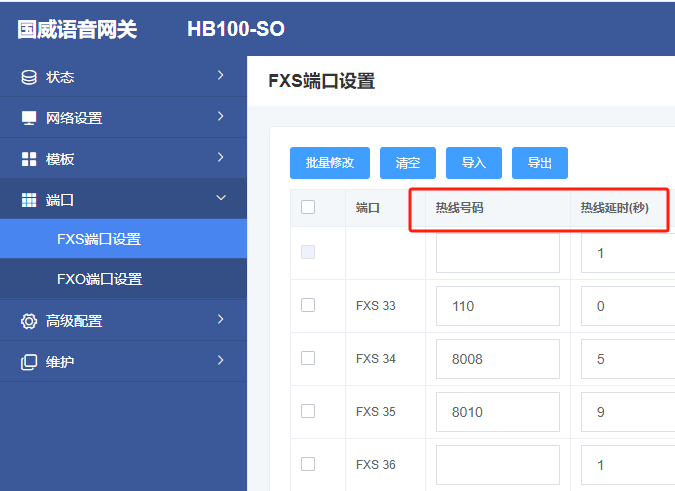Viewport: 675px width, 491px height.
Task: Click the FXS 33 hotline number field with 110
Action: point(498,306)
